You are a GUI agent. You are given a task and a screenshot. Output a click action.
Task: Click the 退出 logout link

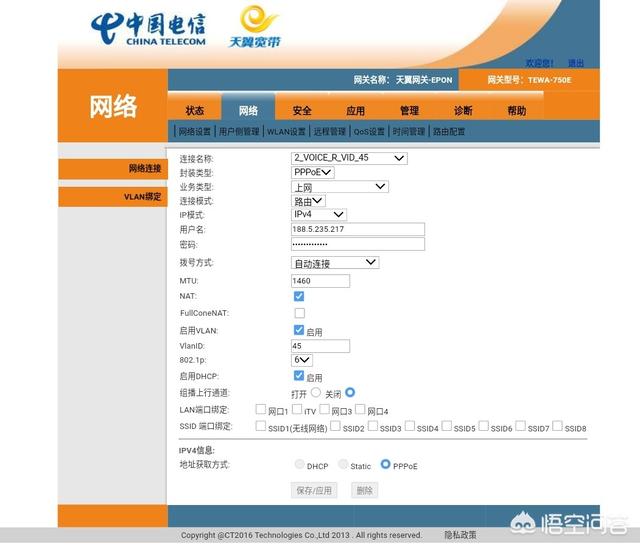pyautogui.click(x=576, y=63)
